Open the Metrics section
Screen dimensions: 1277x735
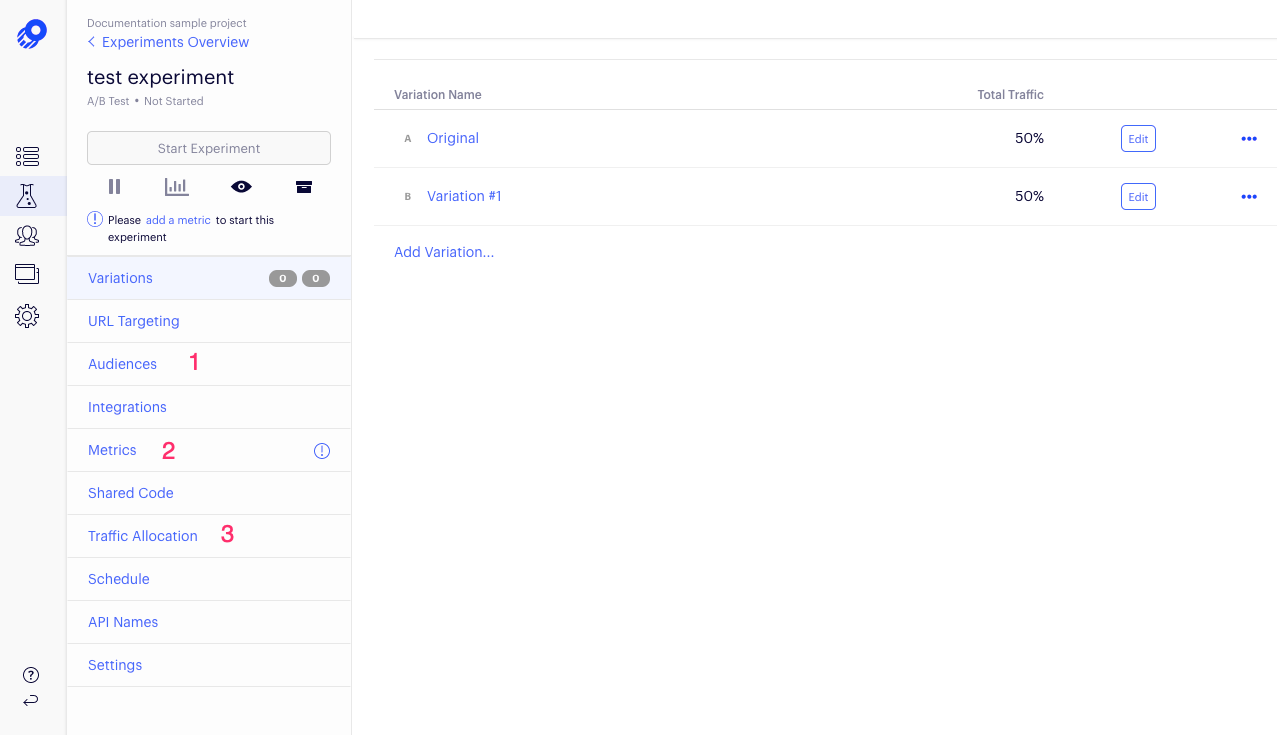click(209, 450)
